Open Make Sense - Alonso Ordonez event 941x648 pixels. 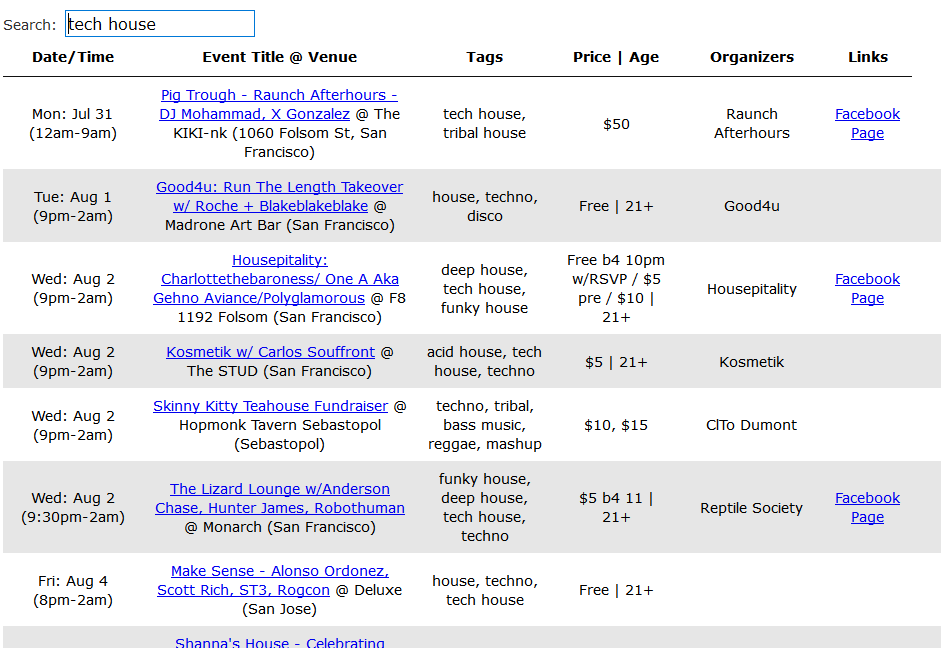point(279,571)
